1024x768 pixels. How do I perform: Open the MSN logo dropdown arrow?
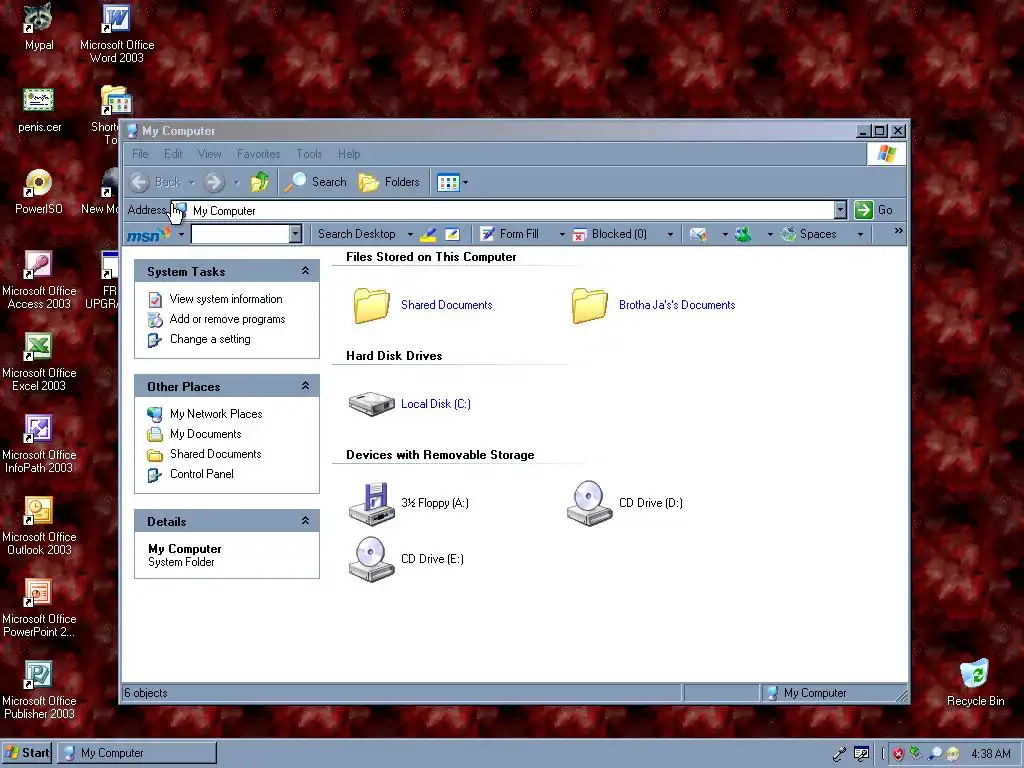click(x=181, y=234)
